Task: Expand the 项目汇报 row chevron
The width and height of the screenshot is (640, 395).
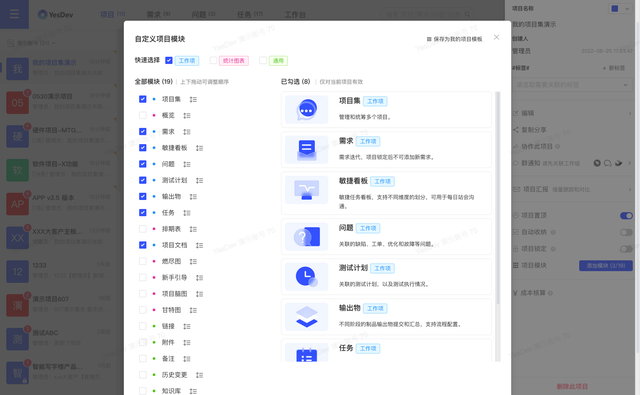Action: (630, 189)
